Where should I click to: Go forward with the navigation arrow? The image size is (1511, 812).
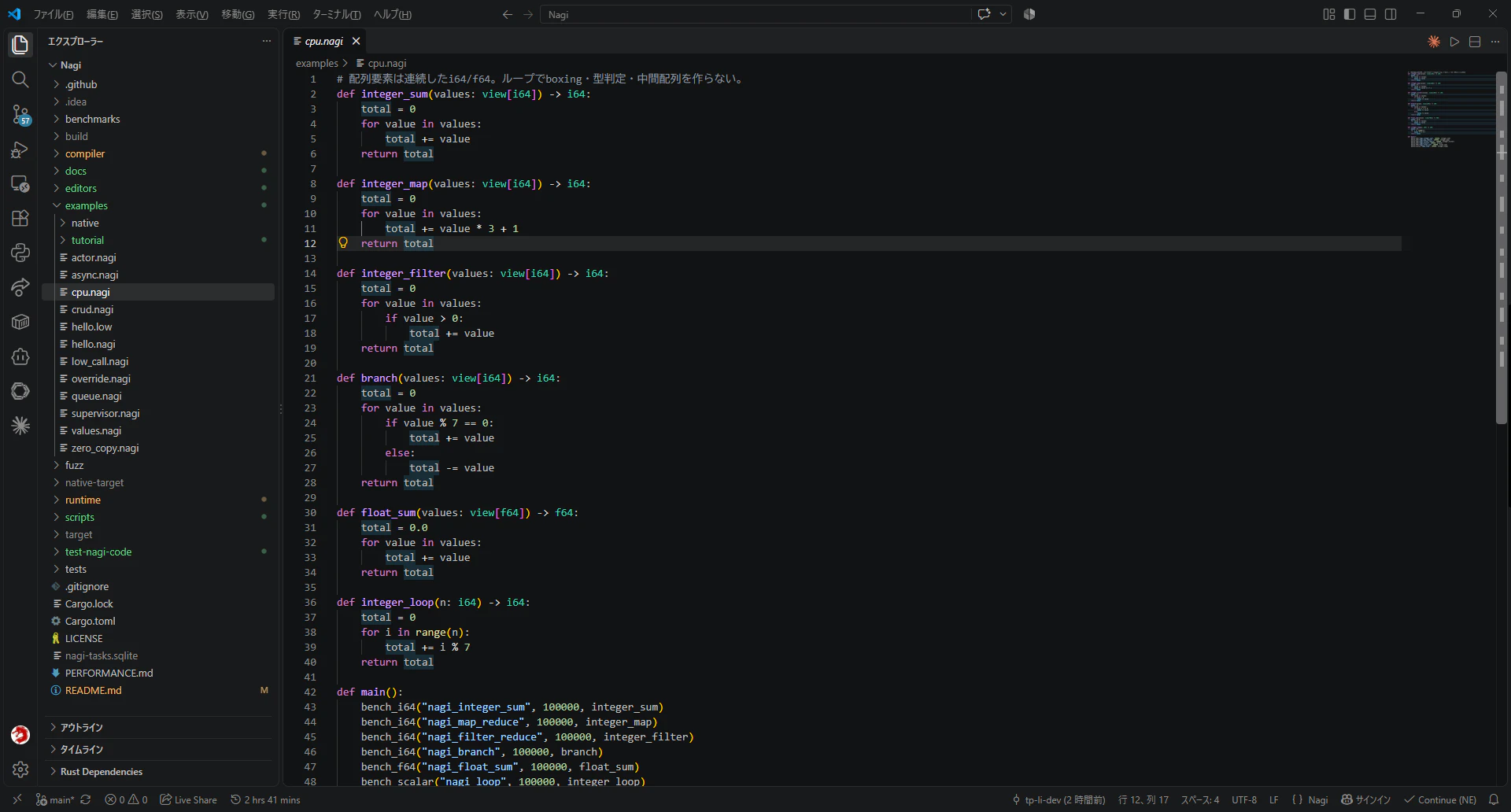pos(528,14)
